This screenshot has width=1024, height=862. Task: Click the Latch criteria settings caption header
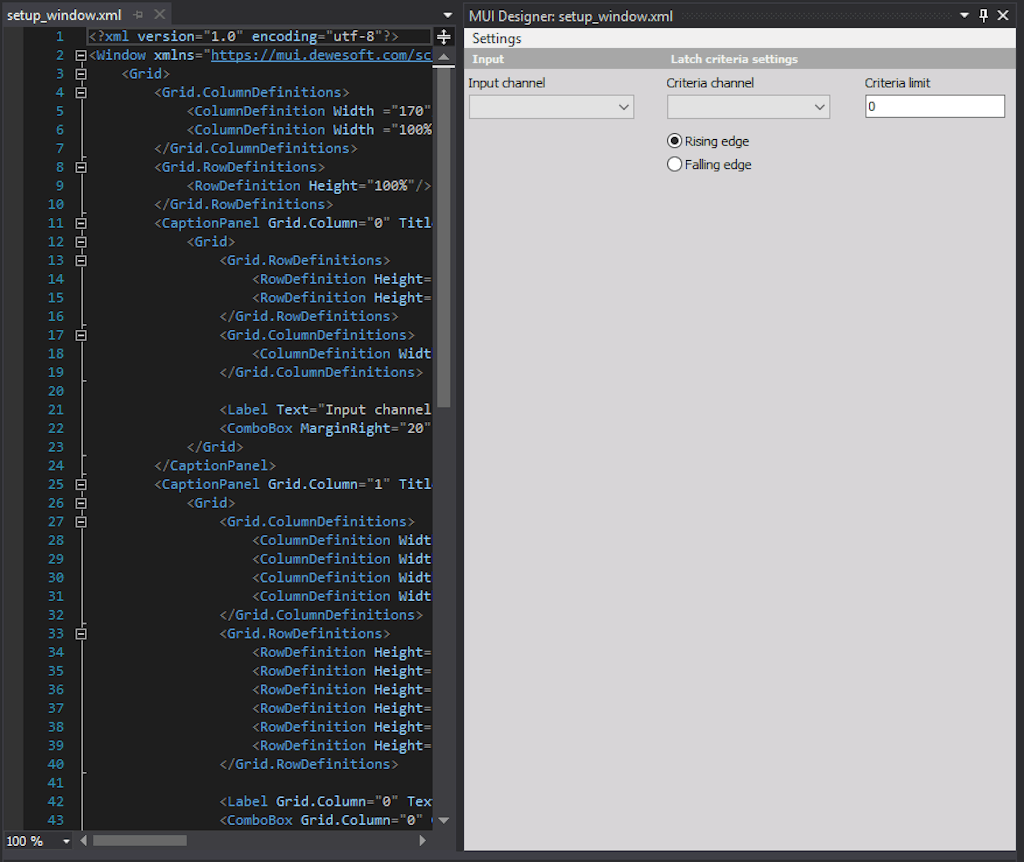734,59
